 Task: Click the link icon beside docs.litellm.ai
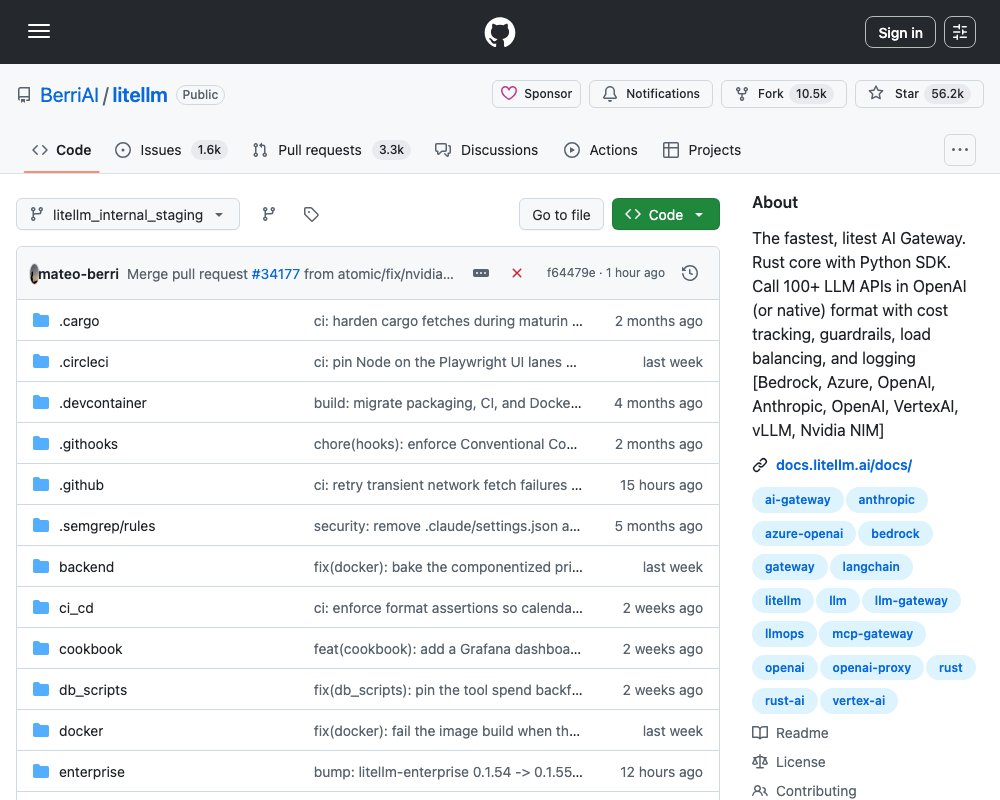760,465
